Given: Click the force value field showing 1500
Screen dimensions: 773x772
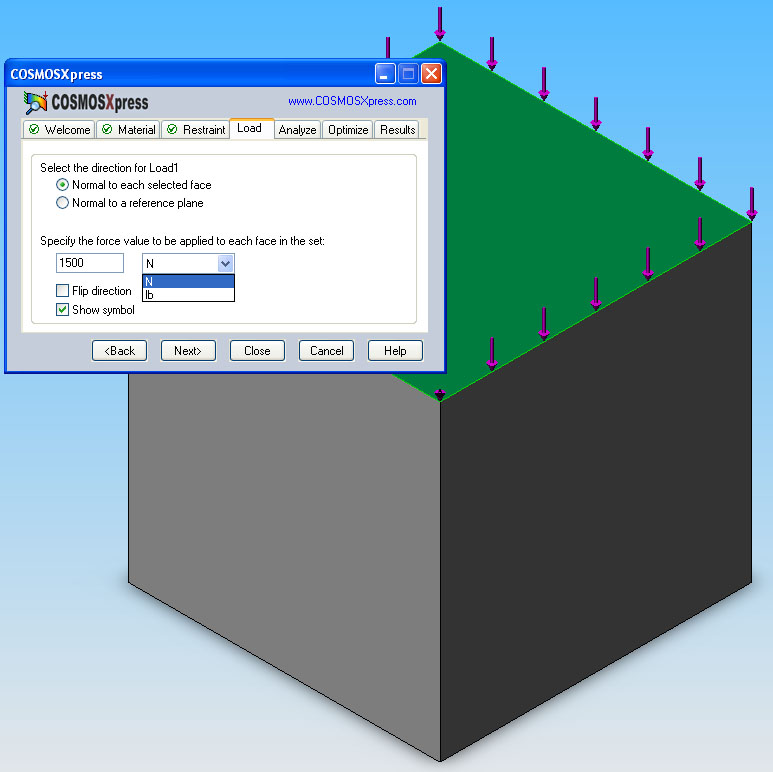Looking at the screenshot, I should tap(90, 263).
